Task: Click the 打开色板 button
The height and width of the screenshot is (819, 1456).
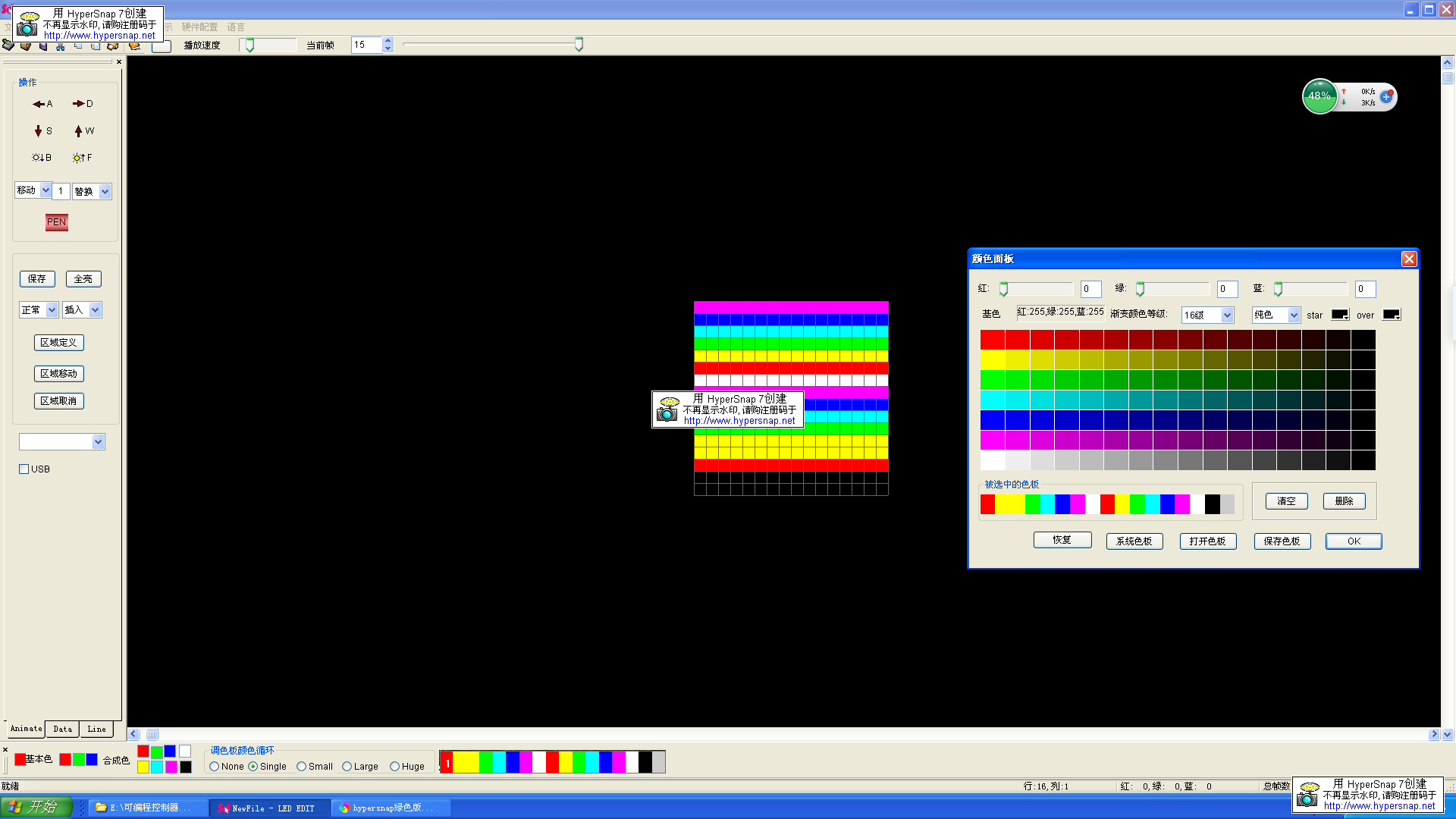Action: (1208, 541)
